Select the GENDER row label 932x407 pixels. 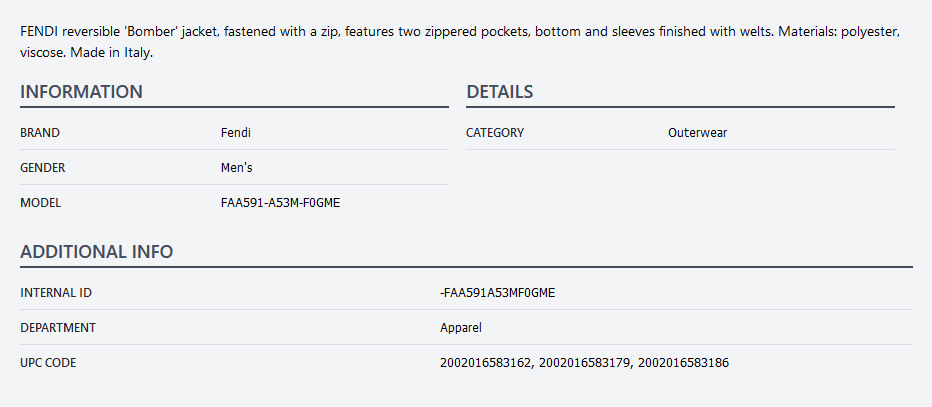(x=43, y=168)
